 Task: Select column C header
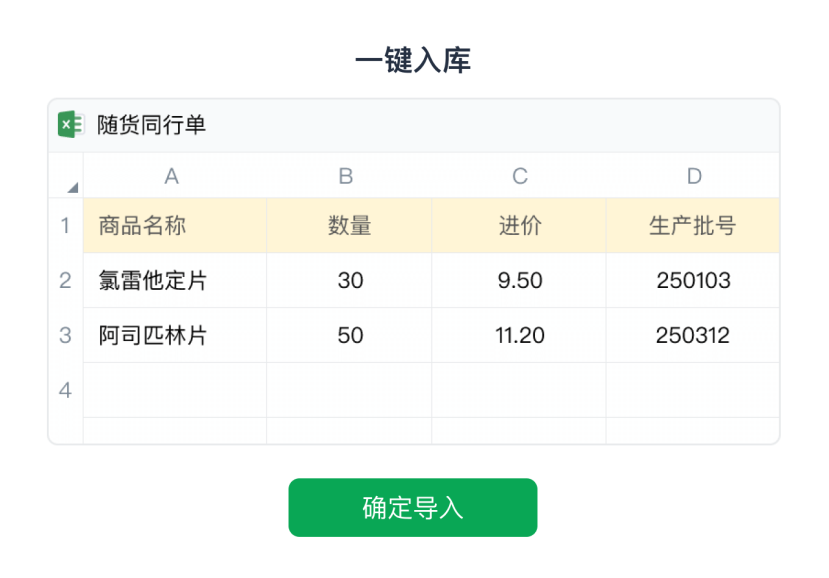point(520,177)
